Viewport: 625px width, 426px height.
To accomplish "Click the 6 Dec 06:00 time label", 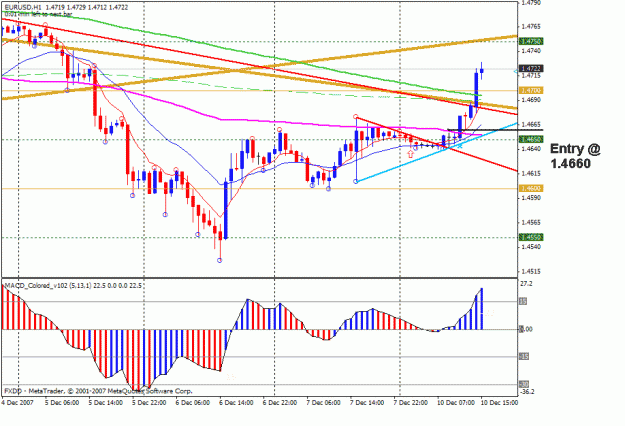I will pos(193,402).
